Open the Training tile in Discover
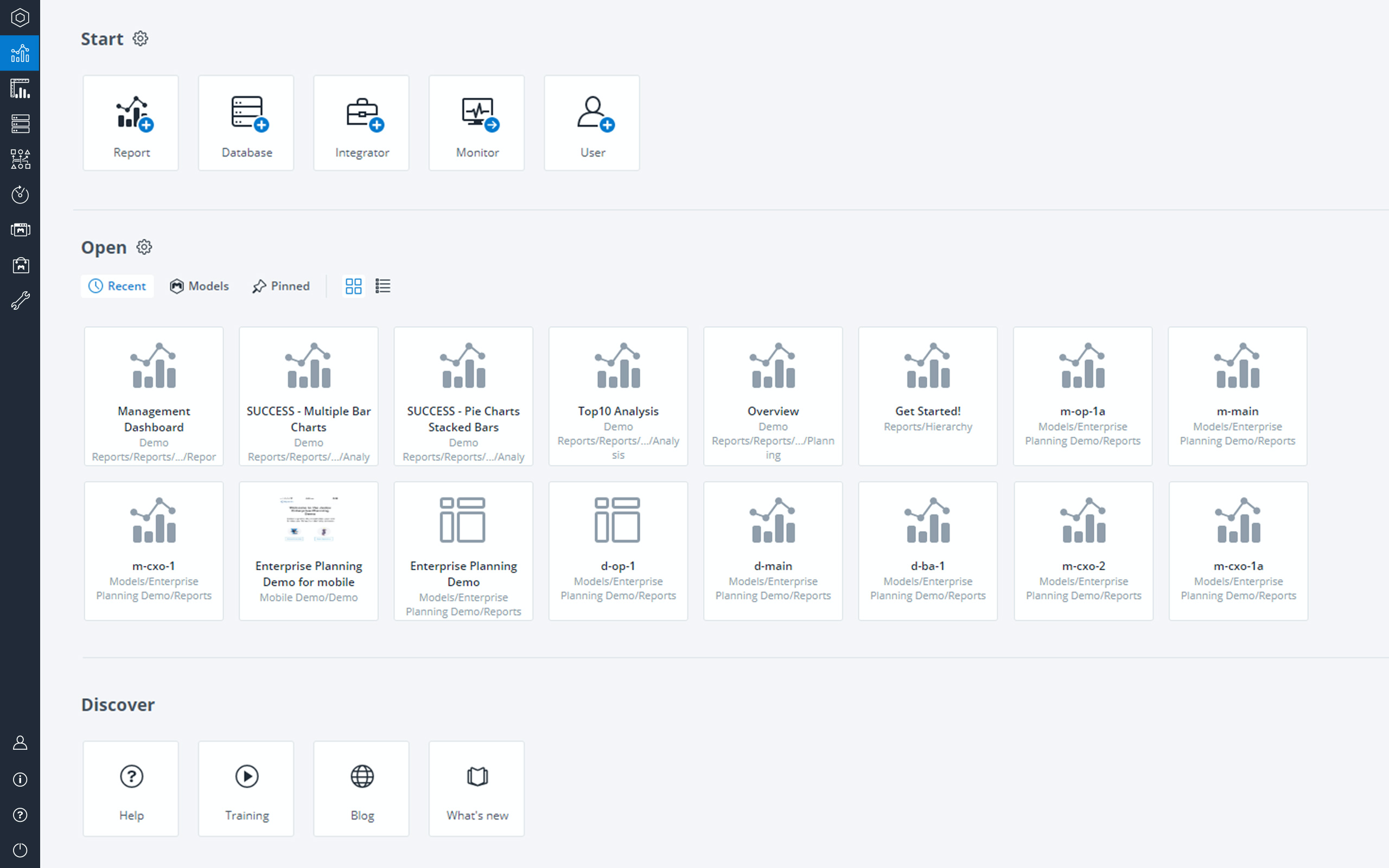Image resolution: width=1389 pixels, height=868 pixels. tap(246, 789)
